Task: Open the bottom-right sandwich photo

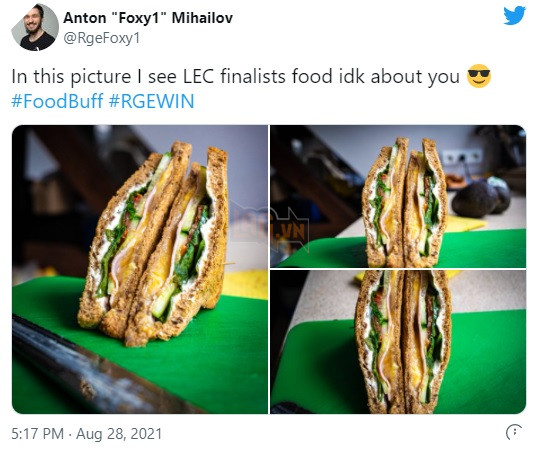Action: point(398,342)
